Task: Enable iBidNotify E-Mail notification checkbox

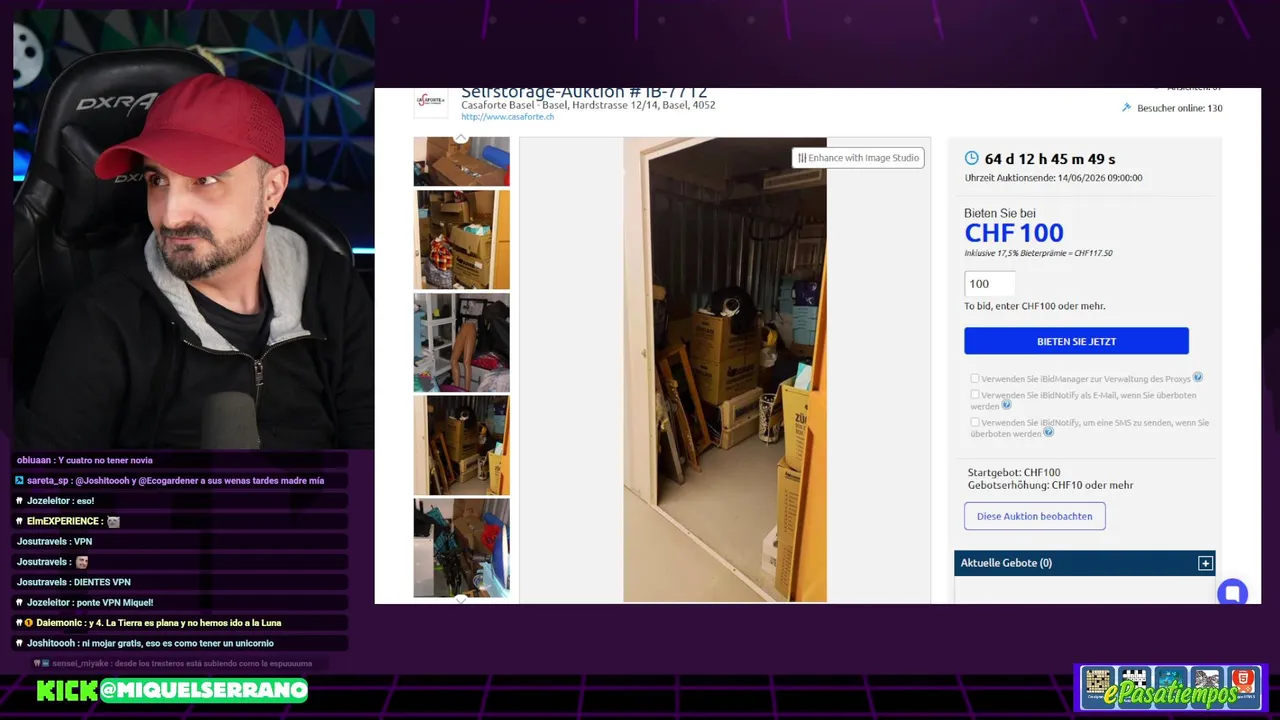Action: (975, 395)
